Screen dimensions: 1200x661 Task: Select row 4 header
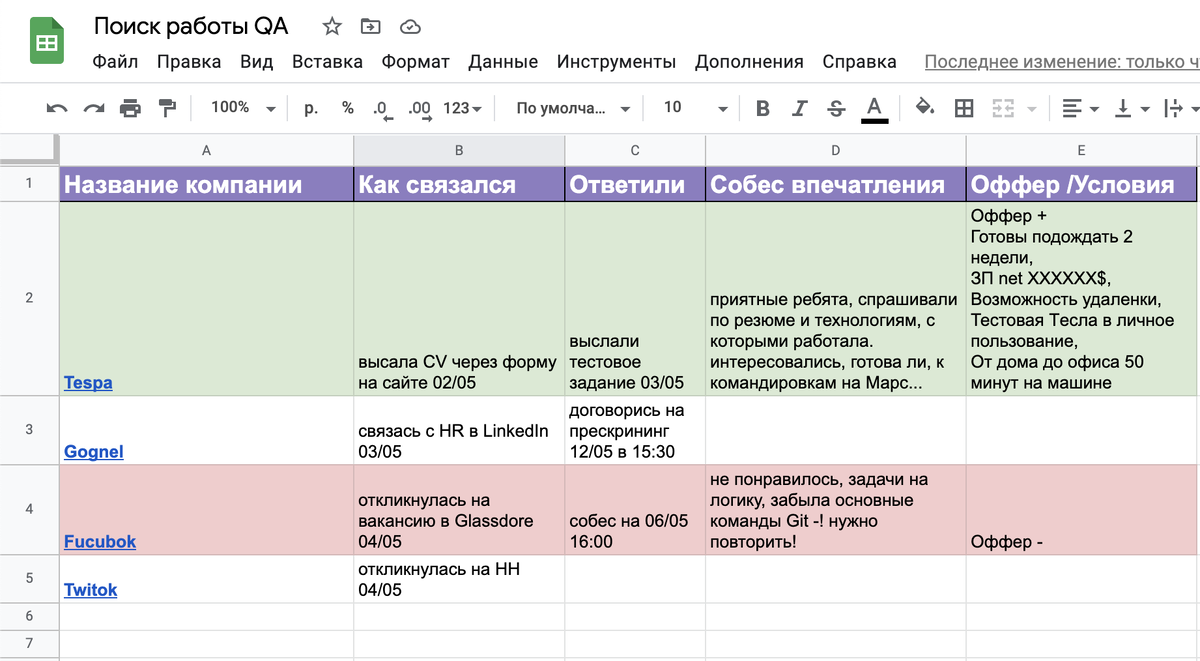(x=29, y=510)
